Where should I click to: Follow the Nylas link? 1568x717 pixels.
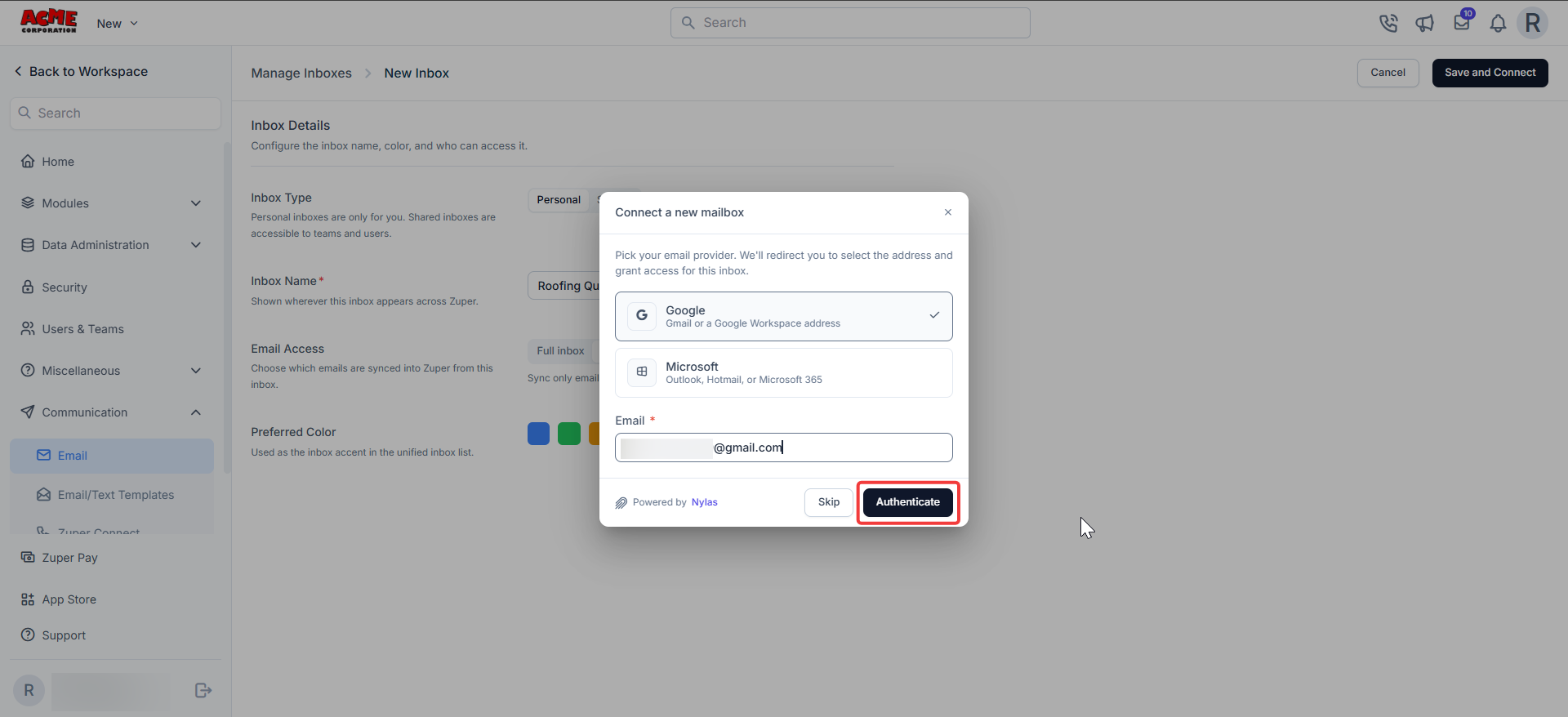coord(705,502)
